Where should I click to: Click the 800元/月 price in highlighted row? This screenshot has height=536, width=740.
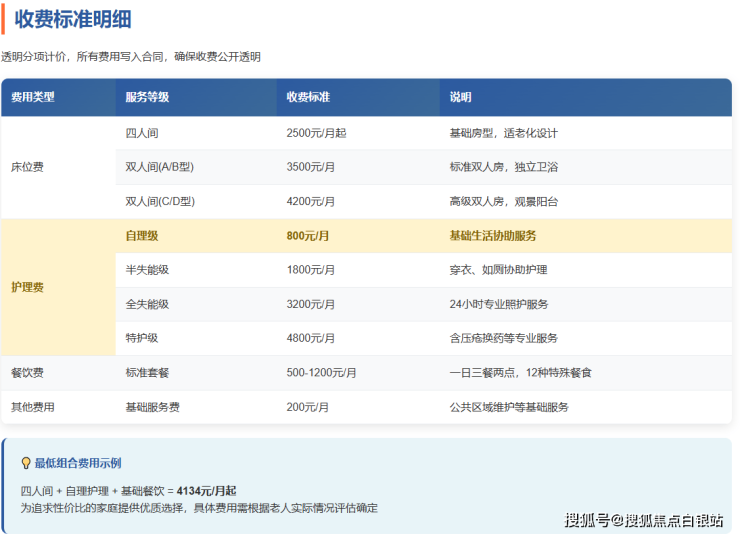(308, 236)
